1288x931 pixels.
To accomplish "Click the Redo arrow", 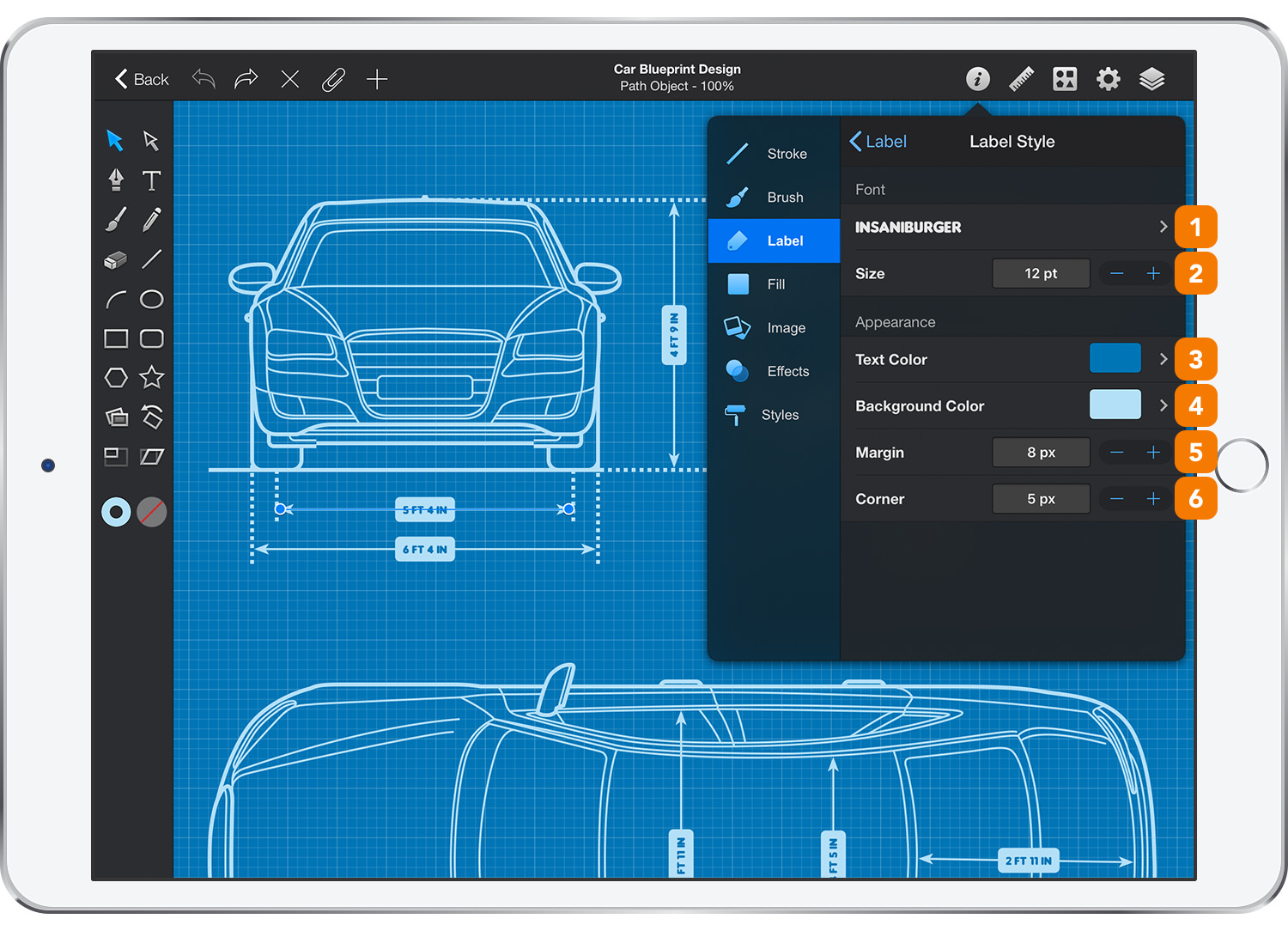I will point(246,79).
